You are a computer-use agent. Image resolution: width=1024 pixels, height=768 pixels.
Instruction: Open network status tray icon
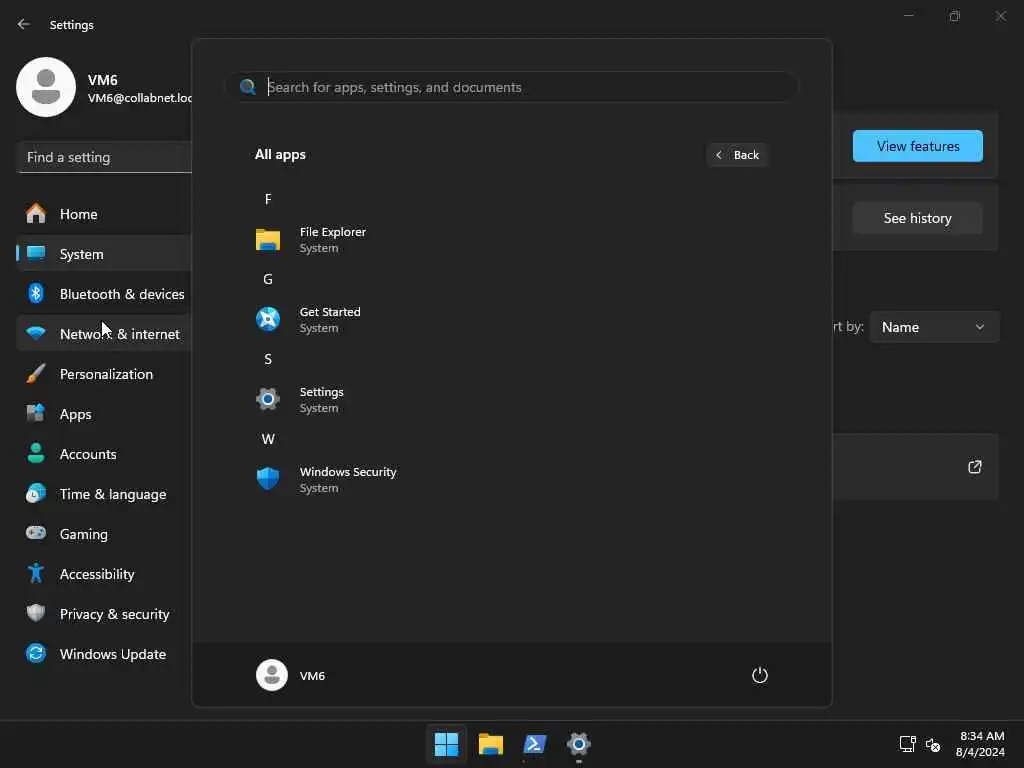(x=907, y=744)
